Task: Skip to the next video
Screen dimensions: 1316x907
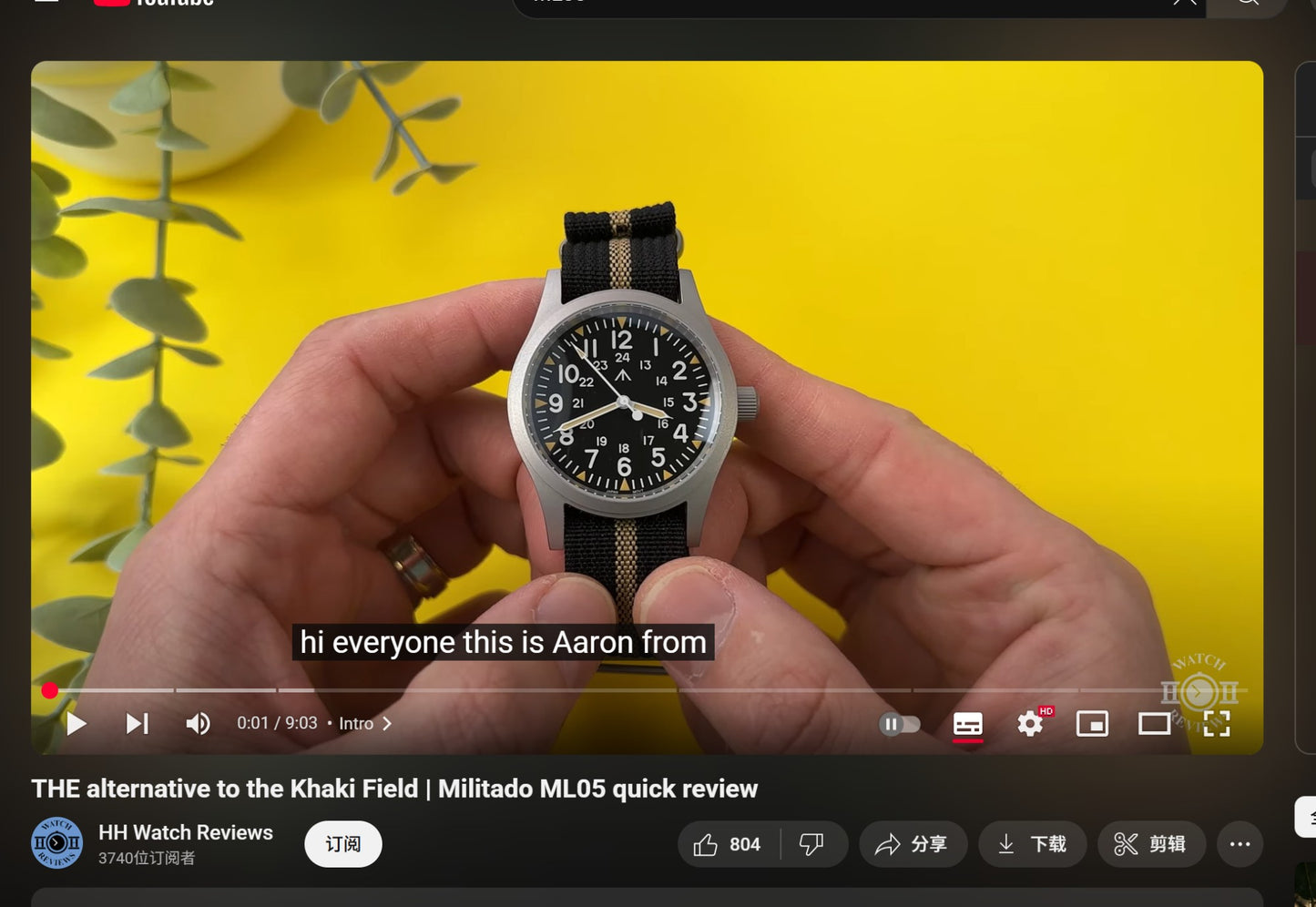Action: click(137, 724)
